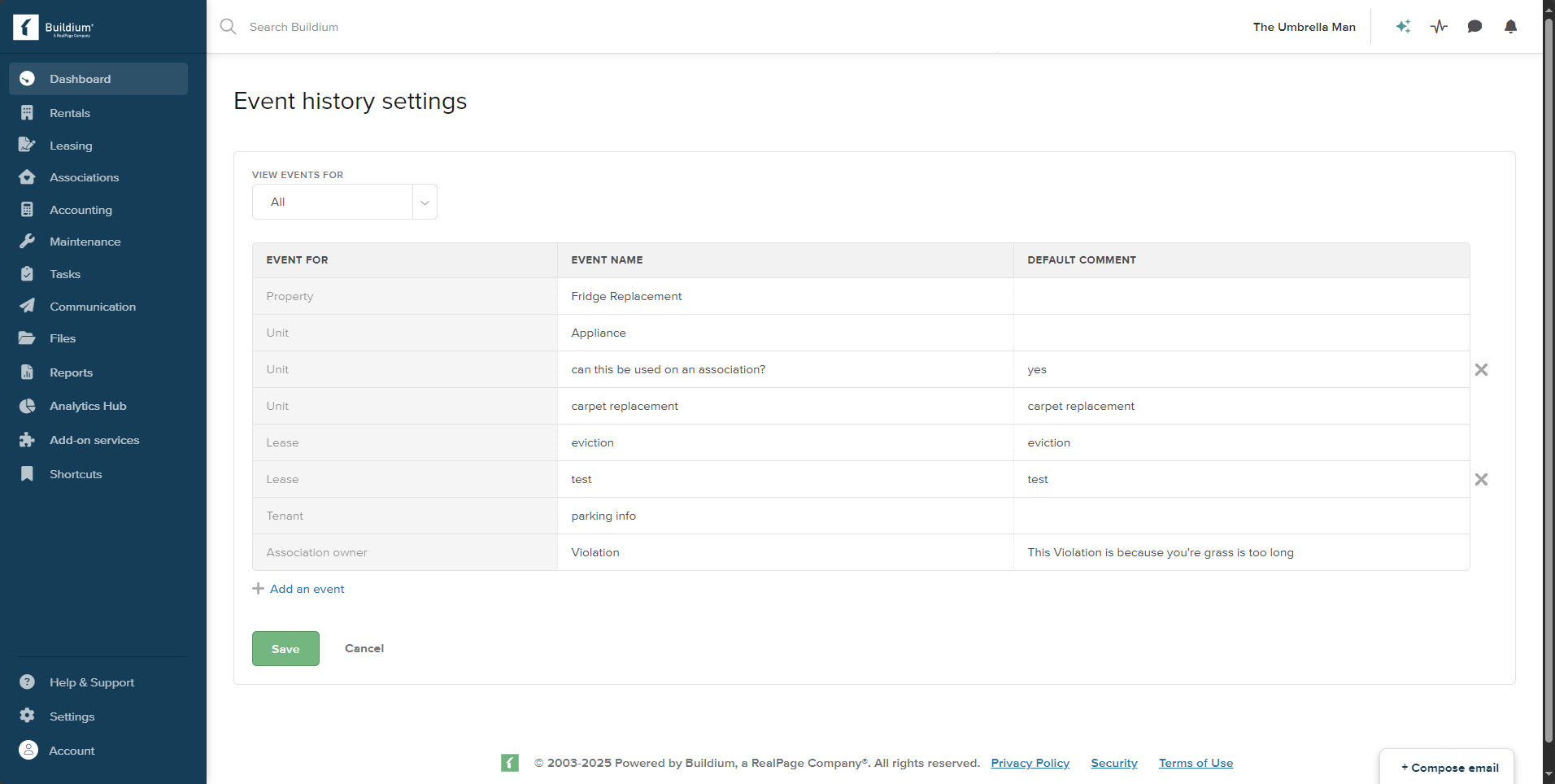This screenshot has height=784, width=1555.
Task: Open the AI sparkle assistant icon
Action: tap(1403, 27)
